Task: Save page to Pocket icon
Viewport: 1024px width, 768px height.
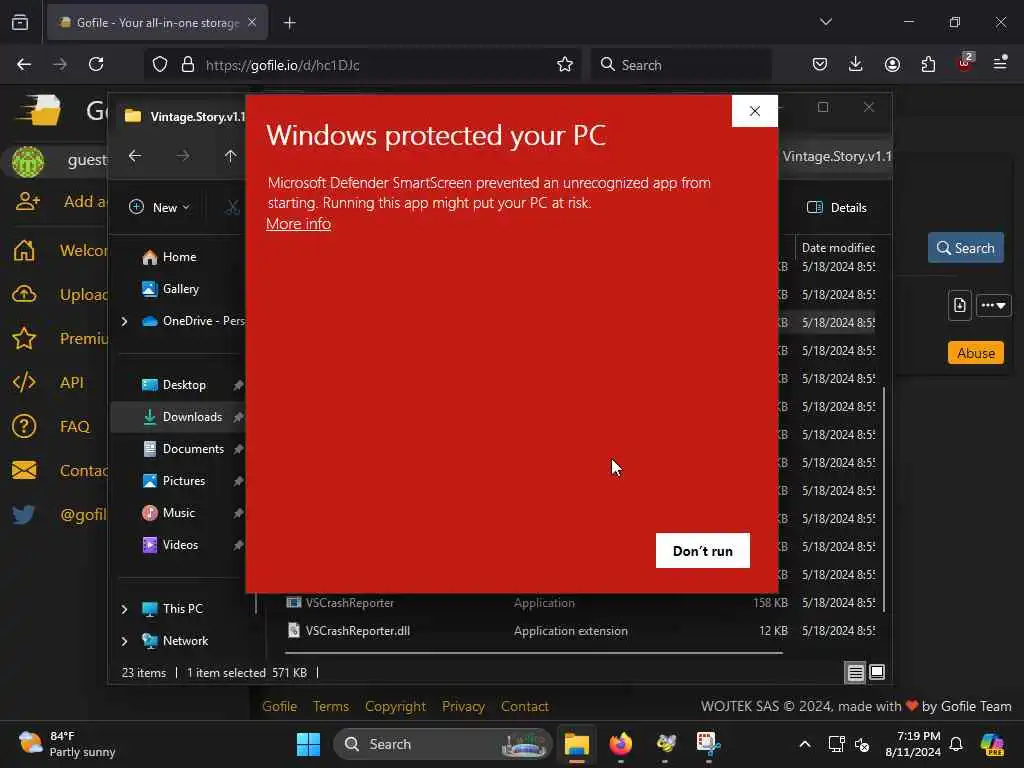Action: coord(820,64)
